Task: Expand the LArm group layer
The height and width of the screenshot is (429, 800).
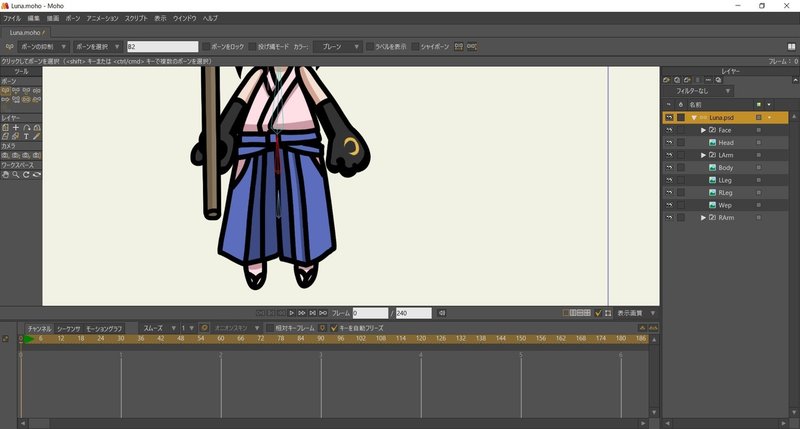Action: pos(703,155)
